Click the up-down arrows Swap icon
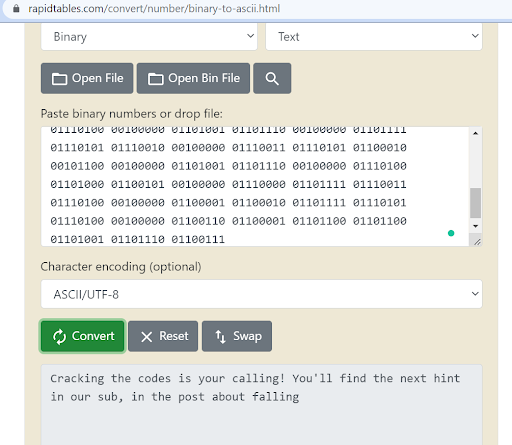Screen dimensions: 512x445 [x=220, y=336]
